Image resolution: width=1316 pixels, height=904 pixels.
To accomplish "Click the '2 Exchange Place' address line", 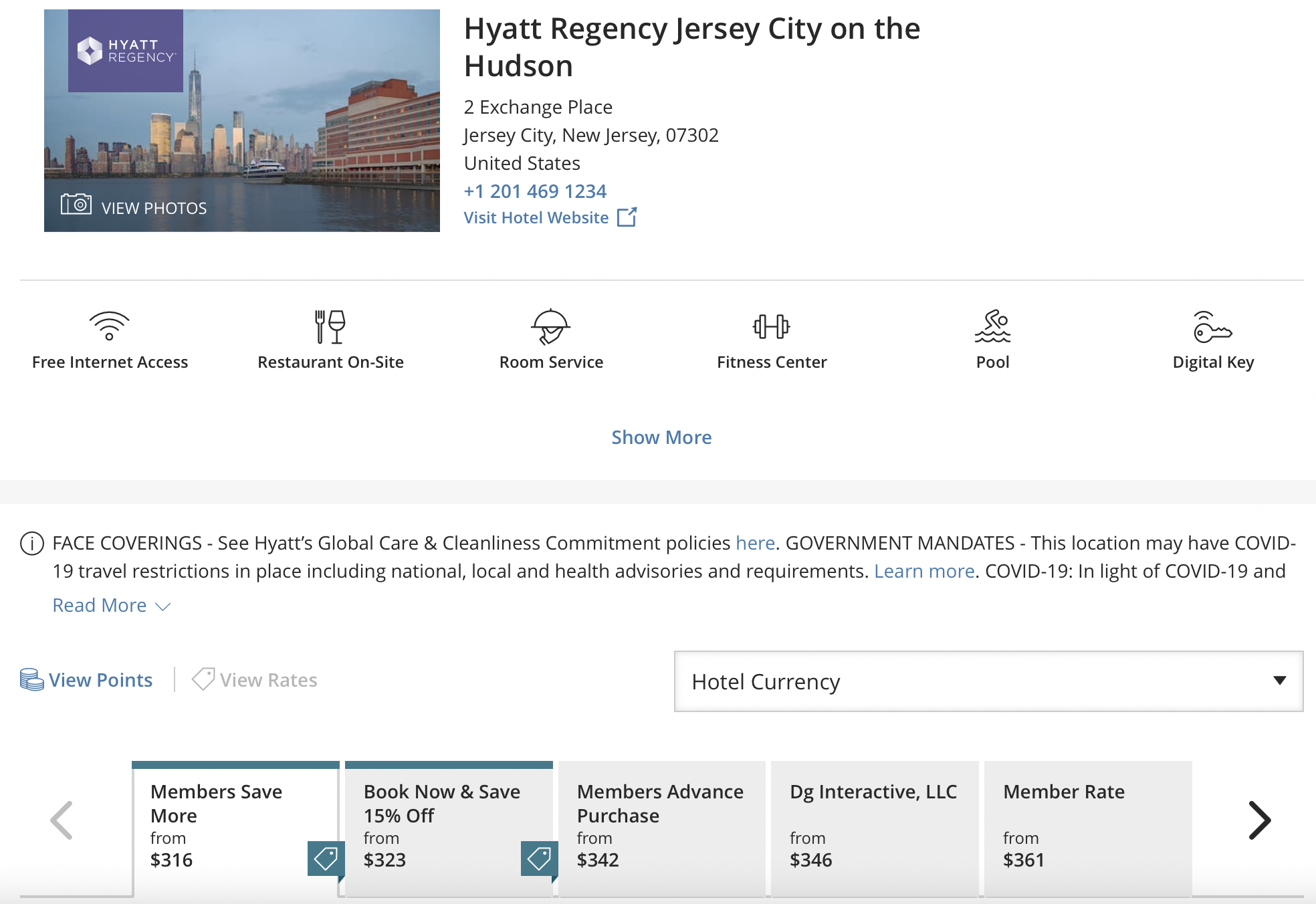I will [538, 107].
